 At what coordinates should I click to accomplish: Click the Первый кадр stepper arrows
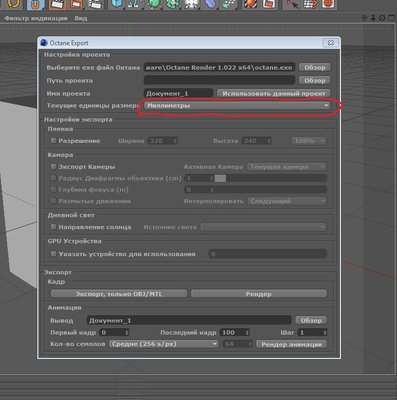(x=126, y=332)
